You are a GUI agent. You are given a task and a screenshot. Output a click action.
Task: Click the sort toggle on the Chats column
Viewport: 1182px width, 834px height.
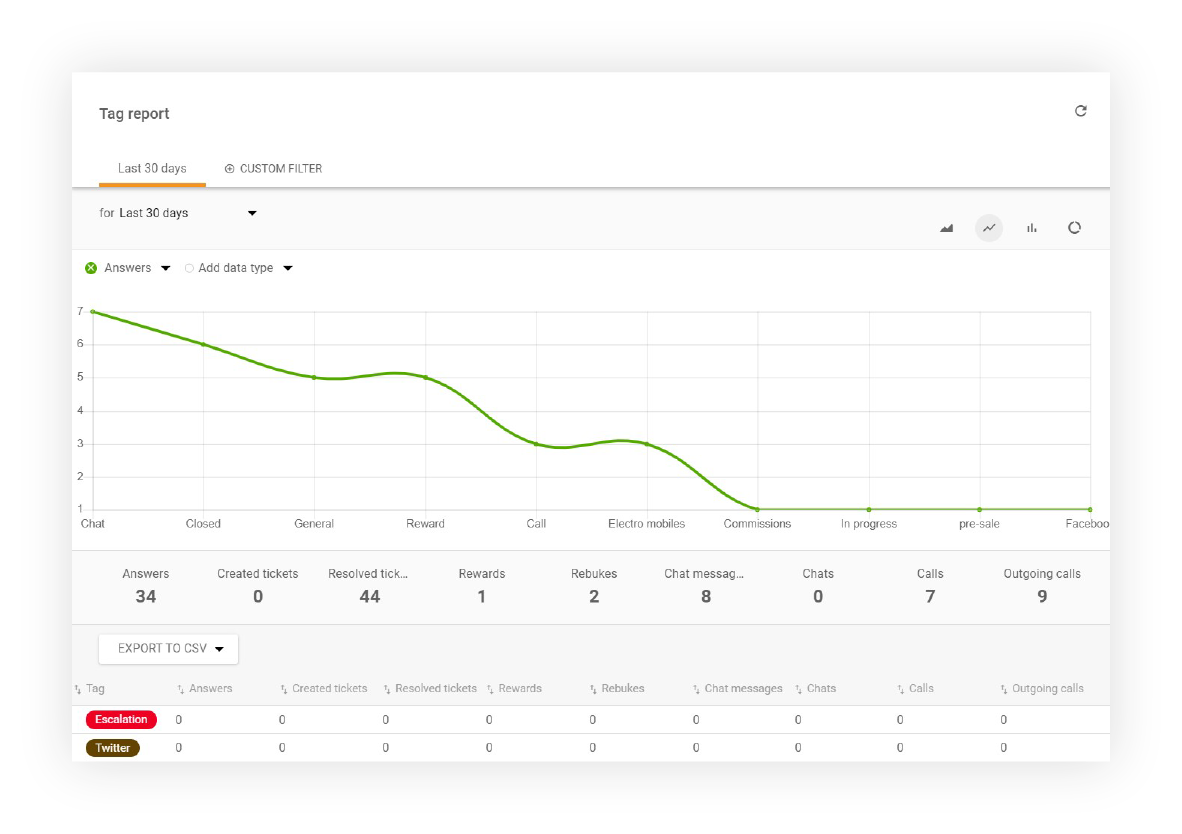tap(796, 688)
